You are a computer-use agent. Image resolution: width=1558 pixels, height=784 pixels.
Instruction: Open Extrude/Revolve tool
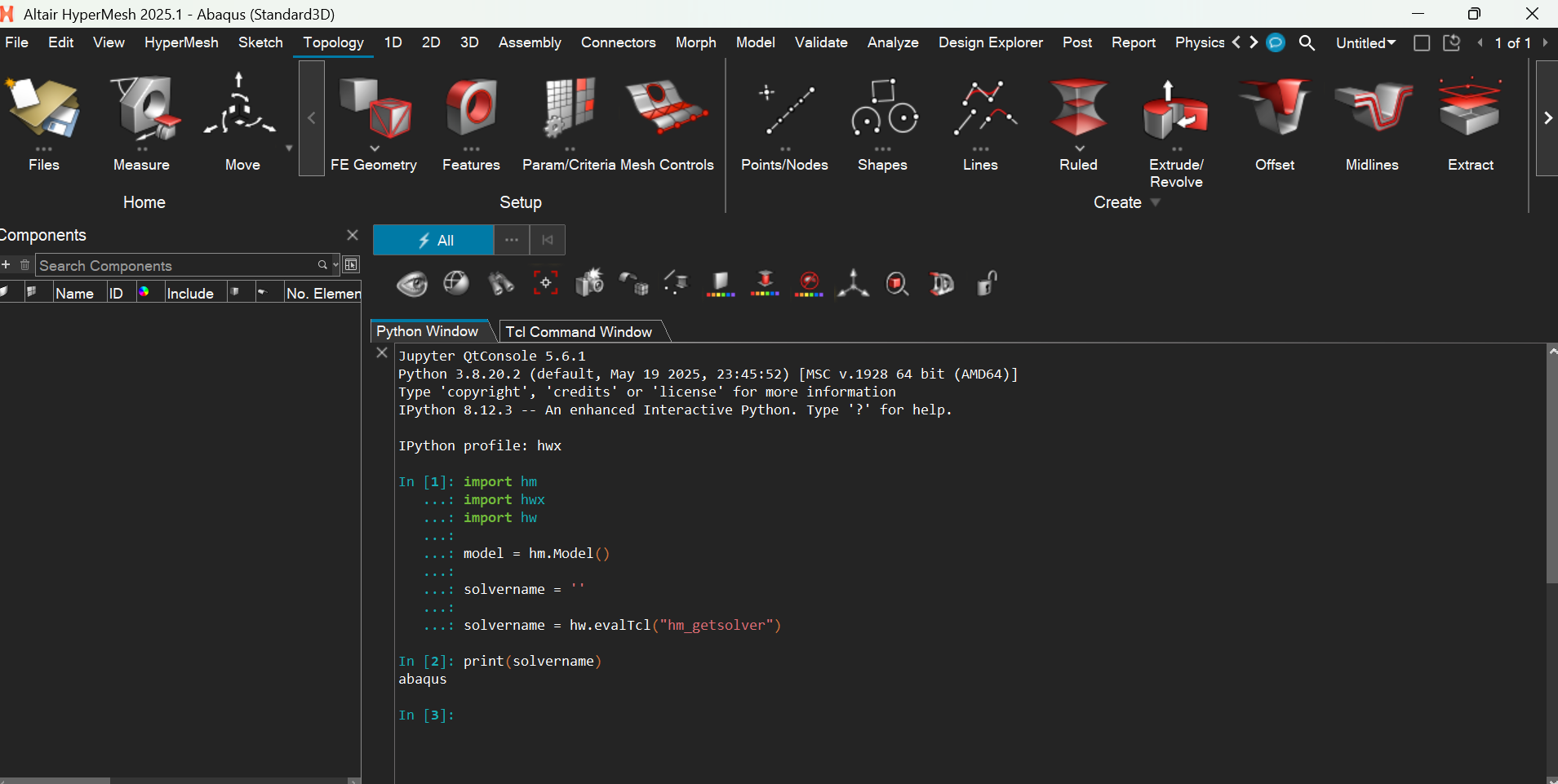coord(1176,109)
